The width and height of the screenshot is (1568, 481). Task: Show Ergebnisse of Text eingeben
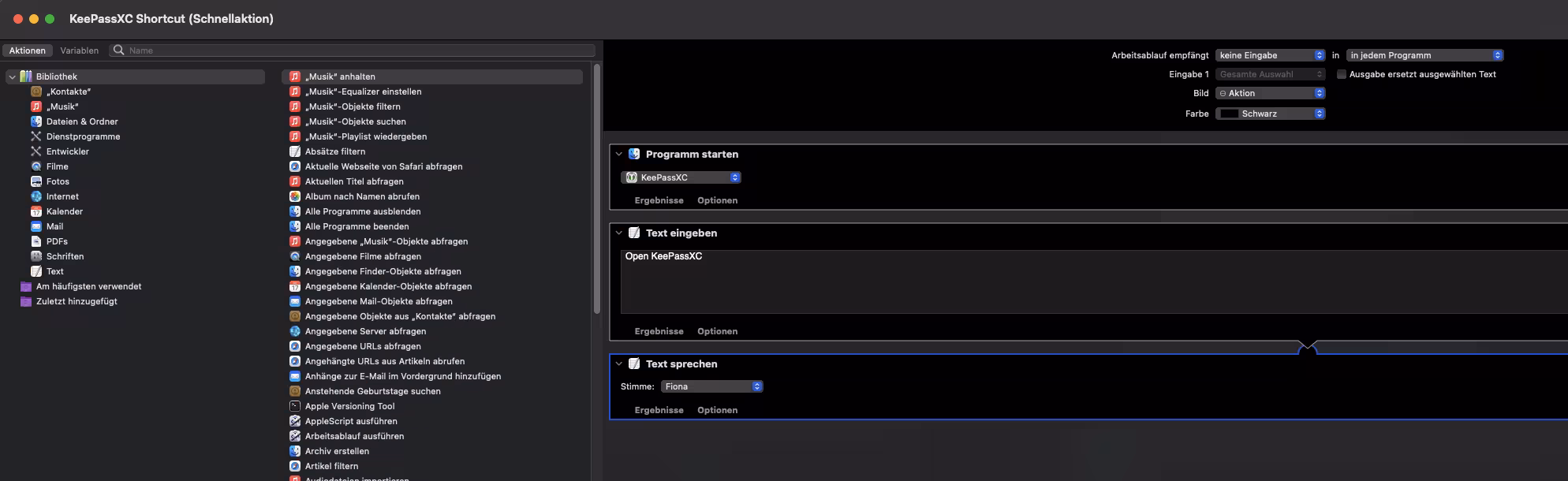(659, 331)
